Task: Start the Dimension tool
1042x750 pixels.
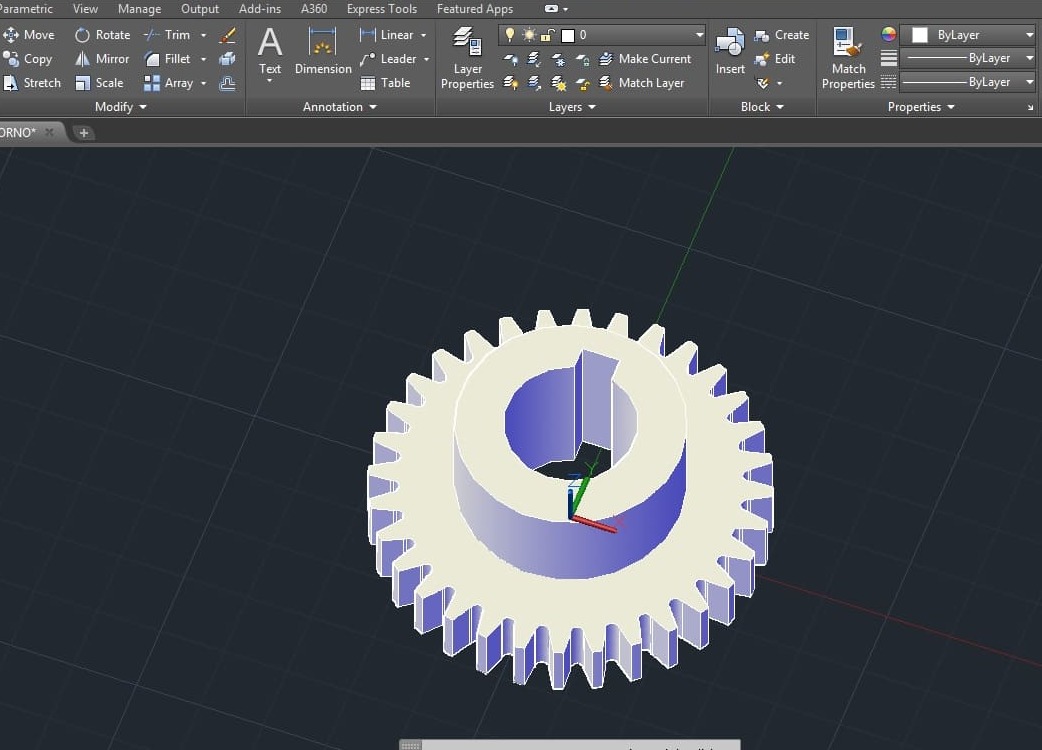Action: [323, 50]
